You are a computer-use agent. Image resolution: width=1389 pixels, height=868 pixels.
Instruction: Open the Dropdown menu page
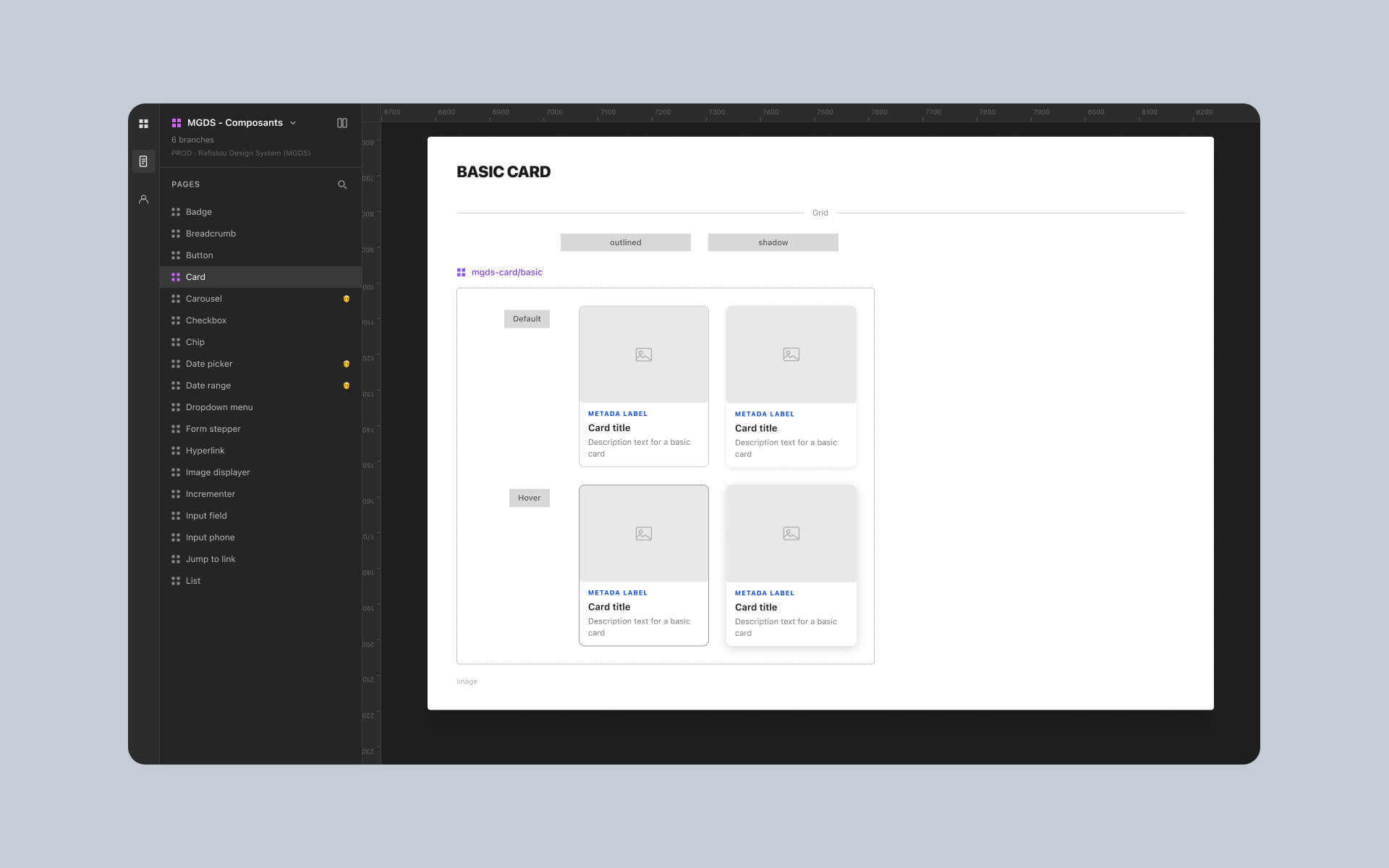pos(260,407)
